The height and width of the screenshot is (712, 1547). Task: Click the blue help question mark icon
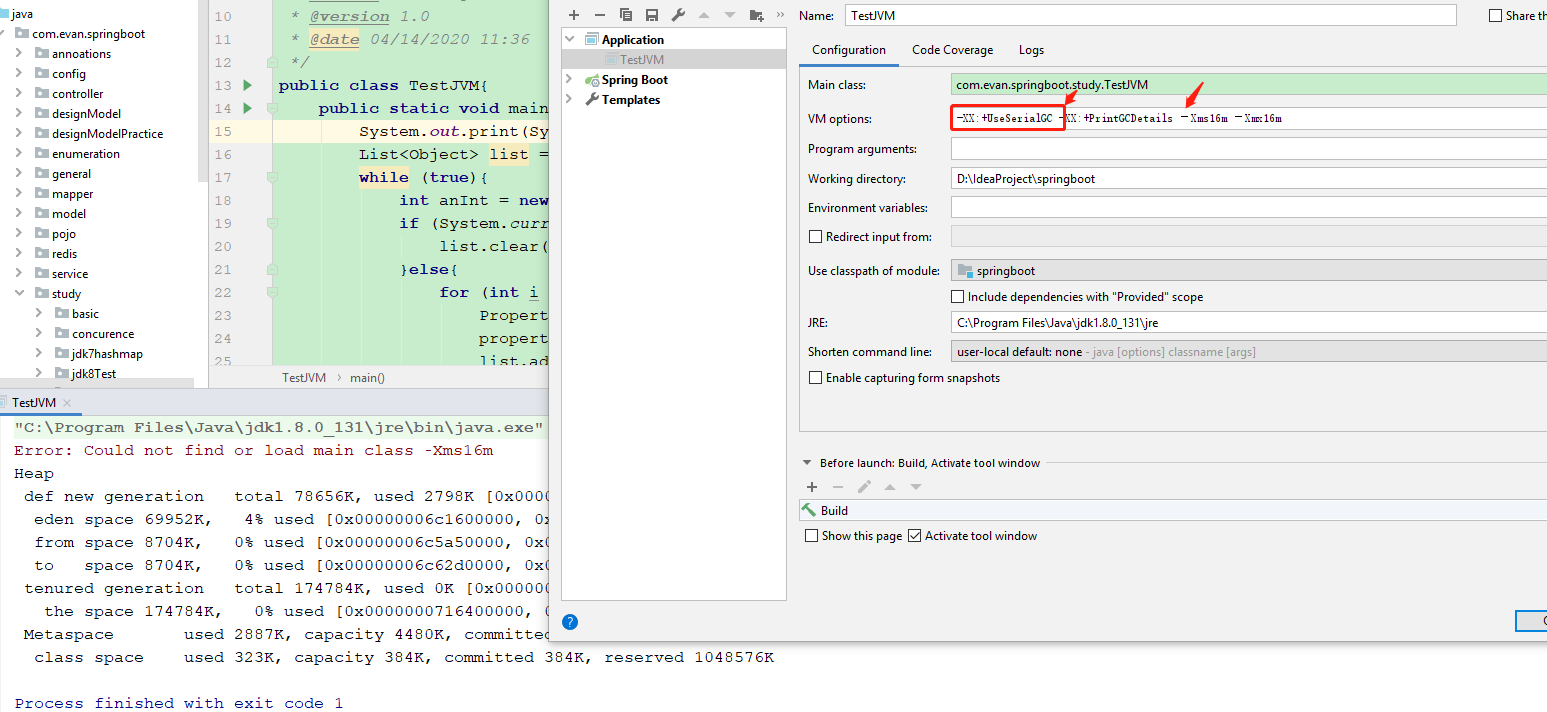coord(570,622)
